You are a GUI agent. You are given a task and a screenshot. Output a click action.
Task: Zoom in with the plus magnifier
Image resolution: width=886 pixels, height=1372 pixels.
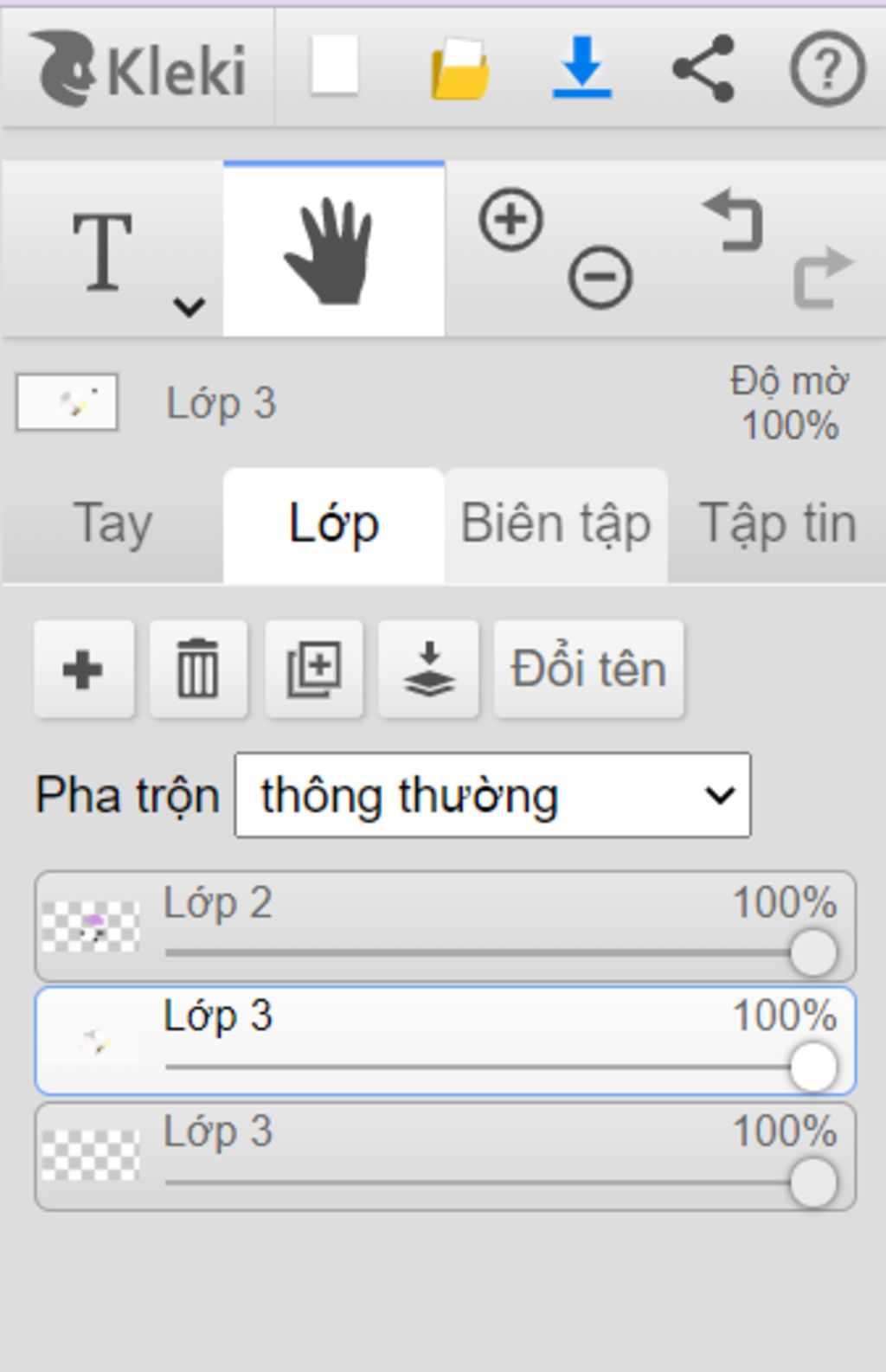tap(510, 220)
